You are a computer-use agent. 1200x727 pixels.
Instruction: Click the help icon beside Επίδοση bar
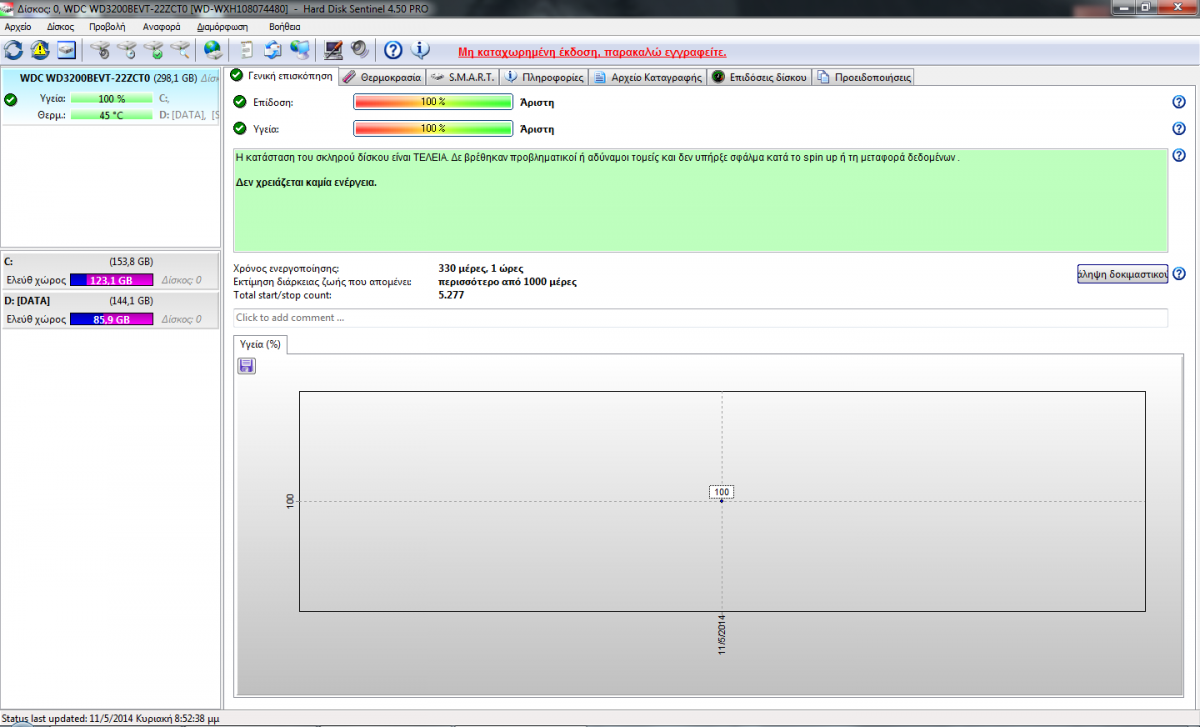[x=1178, y=102]
